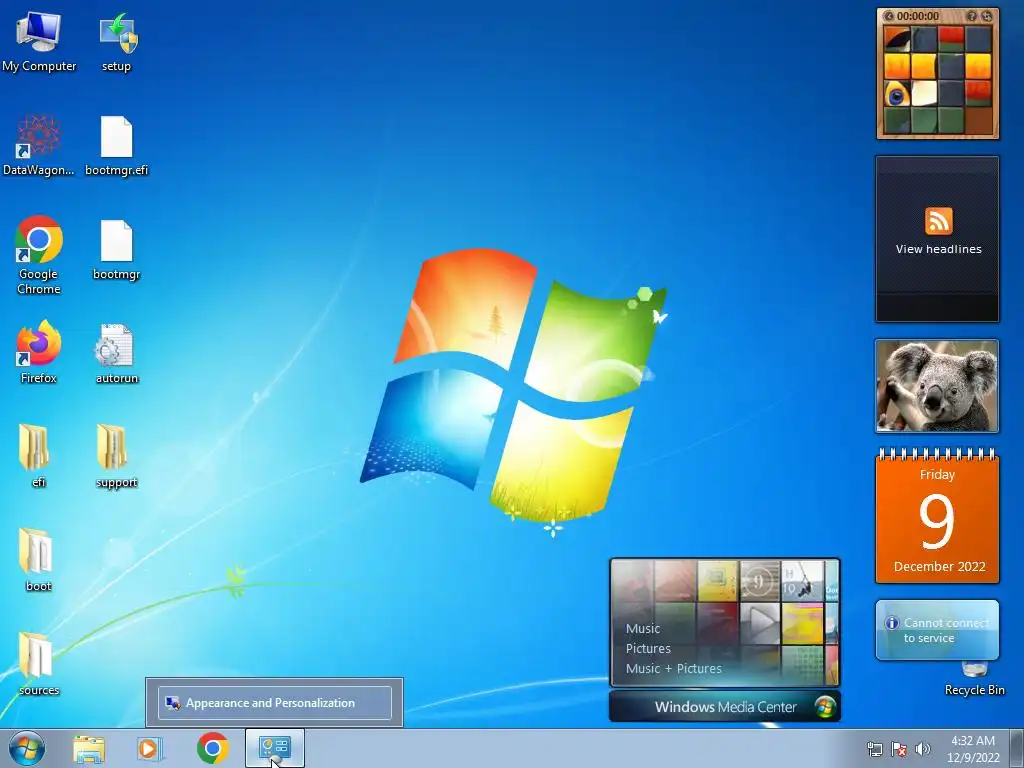Select the Recycle Bin icon

tap(974, 680)
